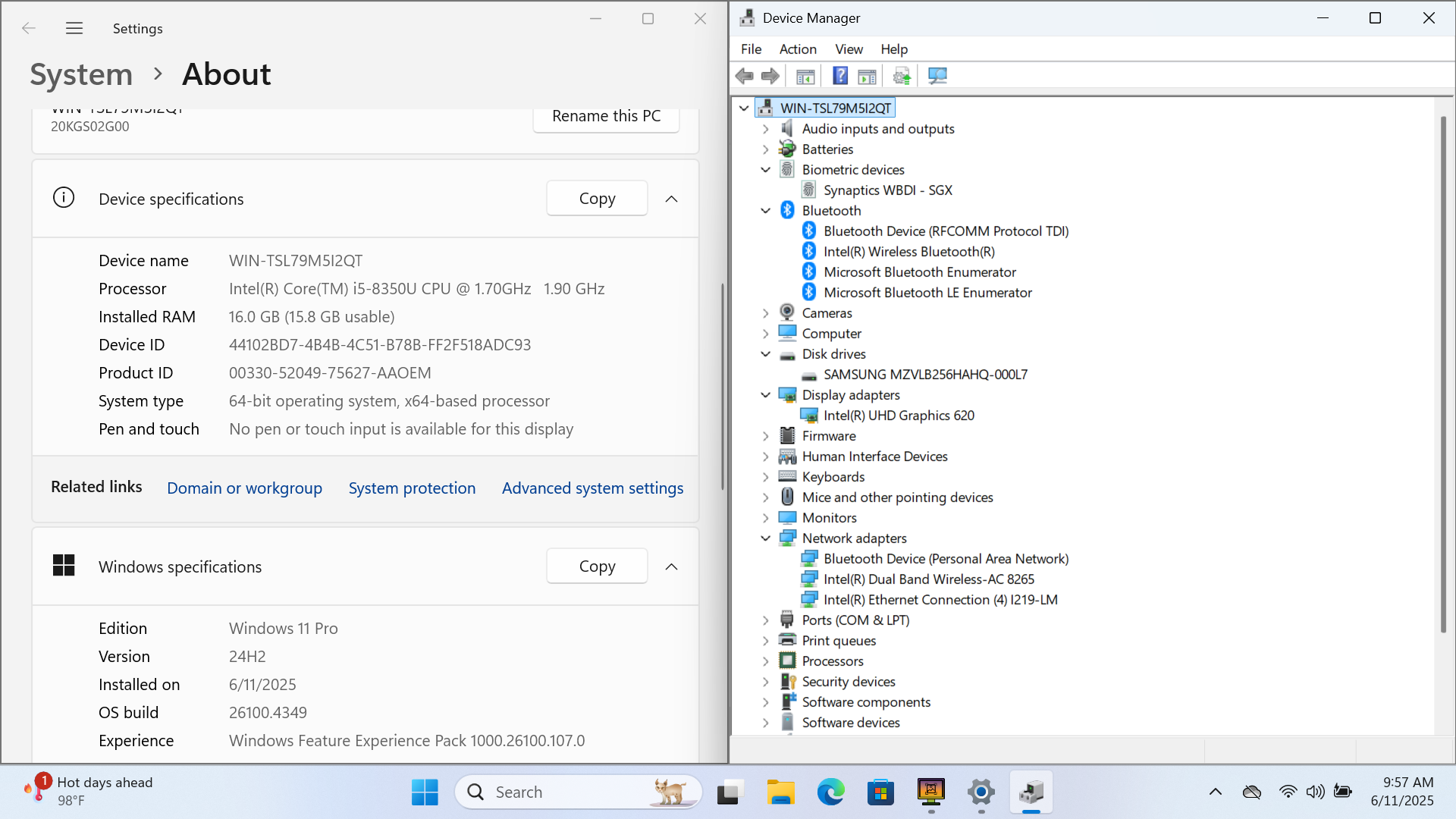Open the Advanced system settings link
Viewport: 1456px width, 819px height.
click(x=592, y=488)
